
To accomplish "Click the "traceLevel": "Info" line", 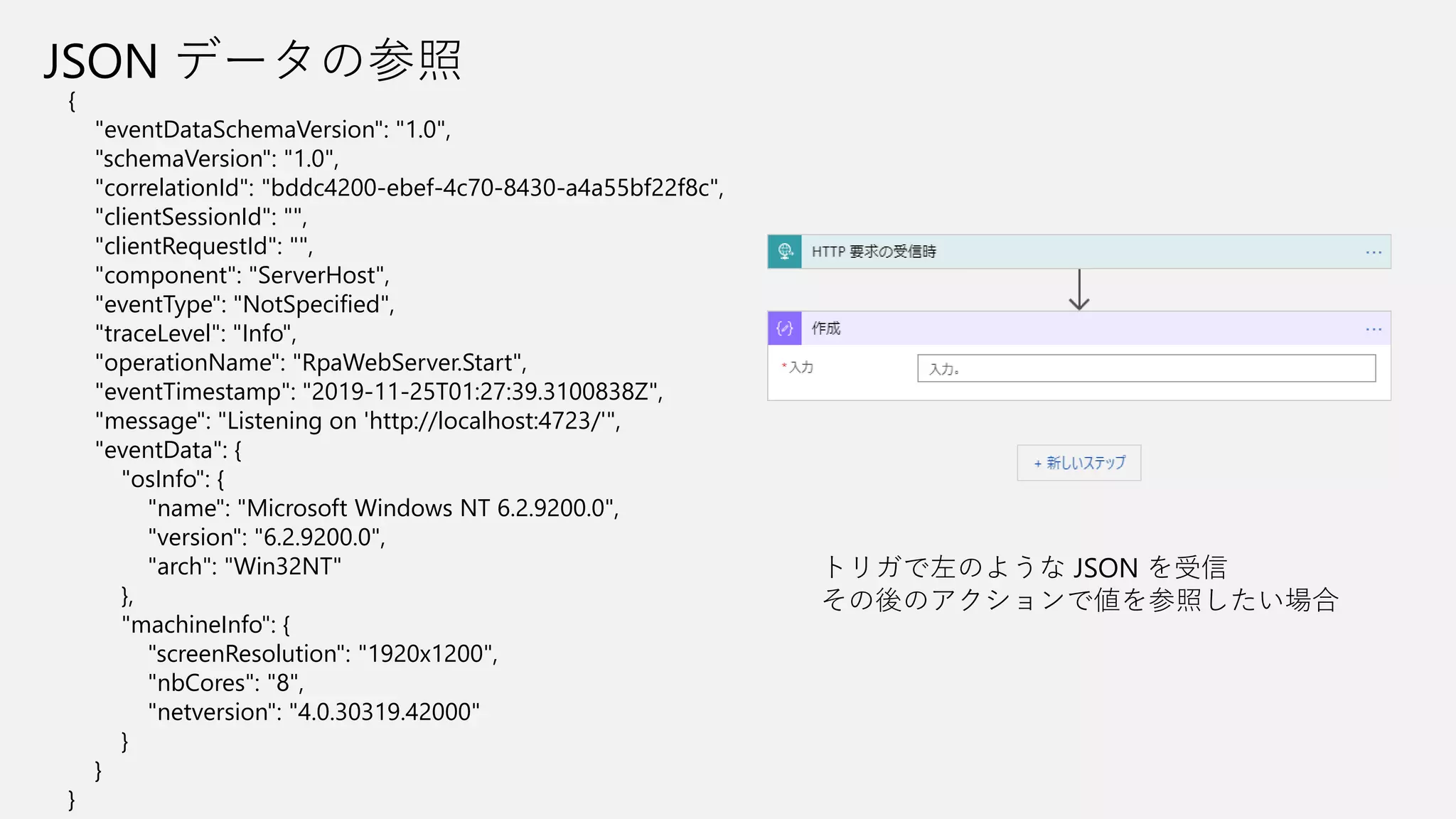I will click(x=196, y=333).
